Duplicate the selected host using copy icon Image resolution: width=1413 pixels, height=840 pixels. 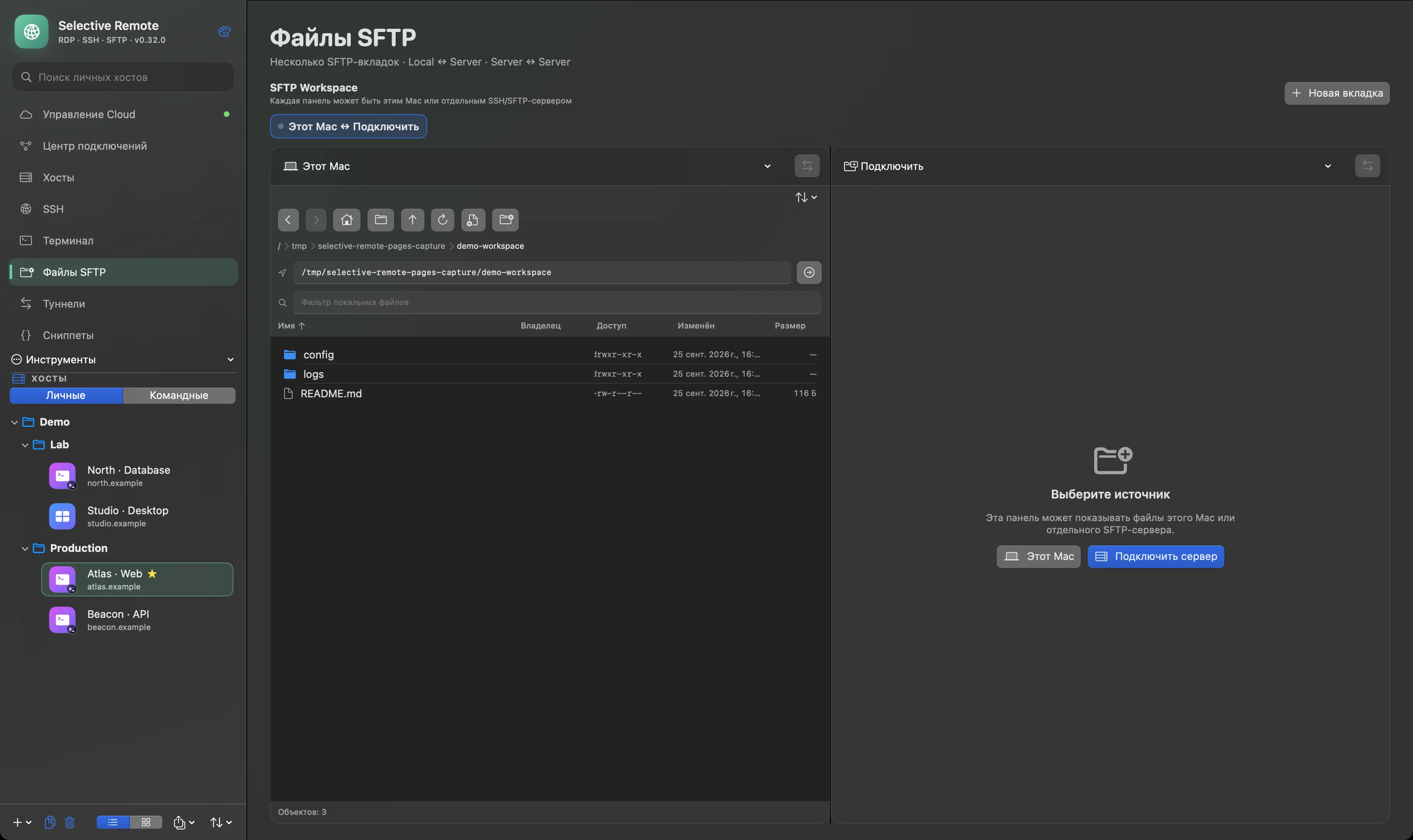click(x=50, y=822)
